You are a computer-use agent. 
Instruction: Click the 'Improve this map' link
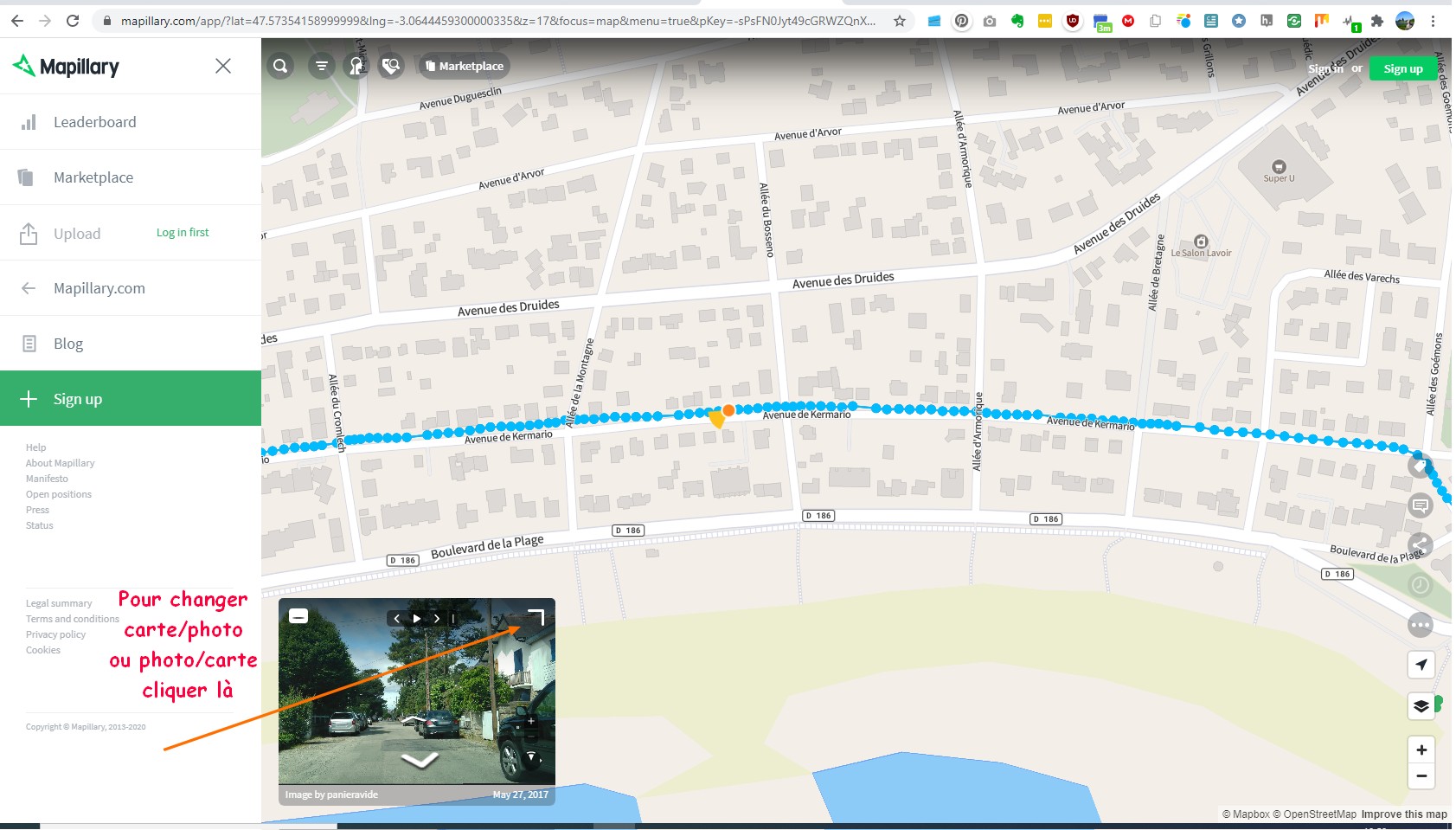(x=1404, y=814)
